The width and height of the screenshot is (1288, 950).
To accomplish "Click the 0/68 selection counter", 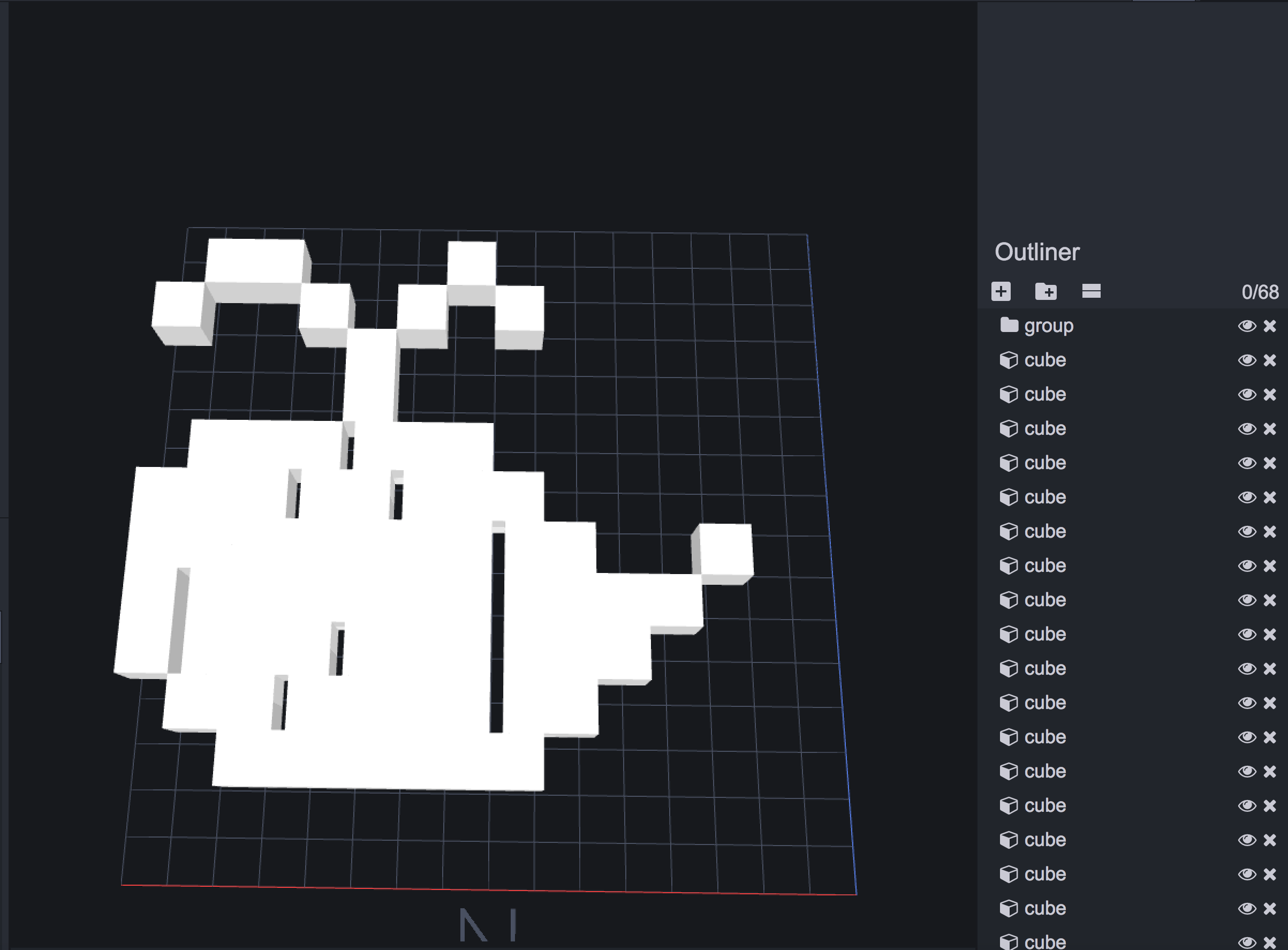I will point(1259,292).
